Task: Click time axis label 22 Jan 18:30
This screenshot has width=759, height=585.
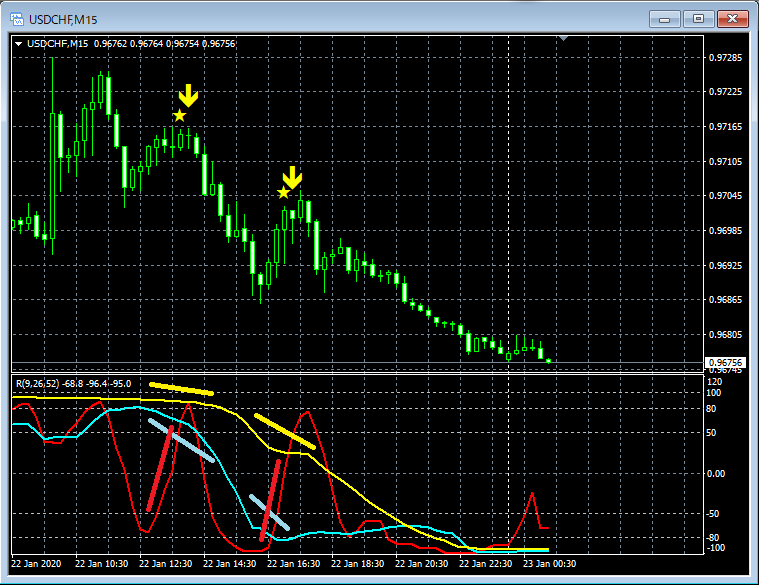Action: coord(358,564)
